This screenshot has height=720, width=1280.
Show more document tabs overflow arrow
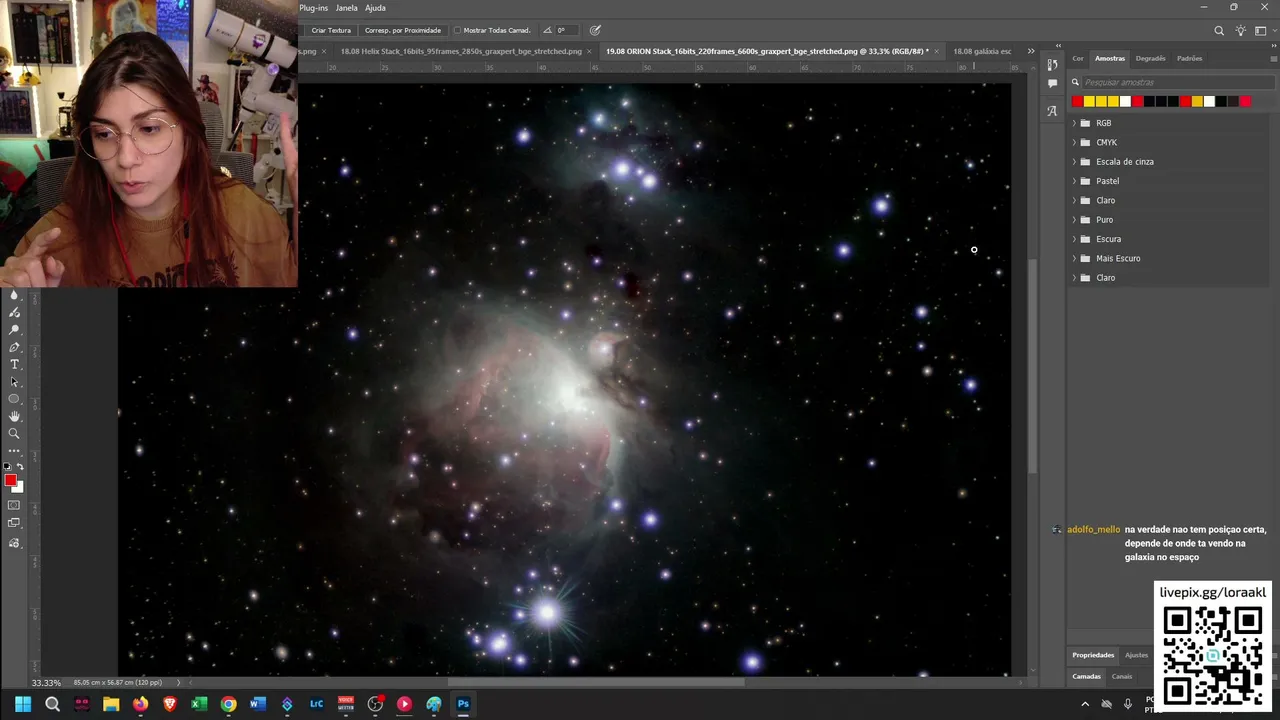point(1031,51)
